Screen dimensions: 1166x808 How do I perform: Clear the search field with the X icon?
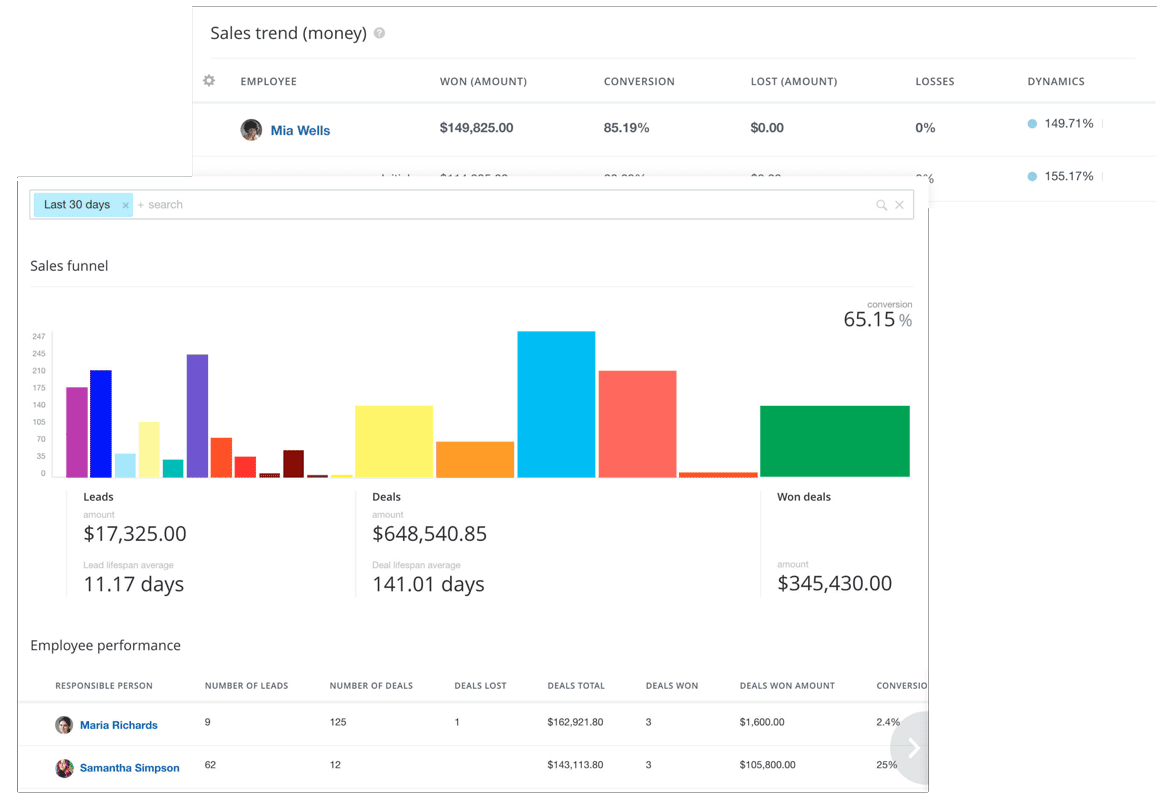(x=899, y=205)
